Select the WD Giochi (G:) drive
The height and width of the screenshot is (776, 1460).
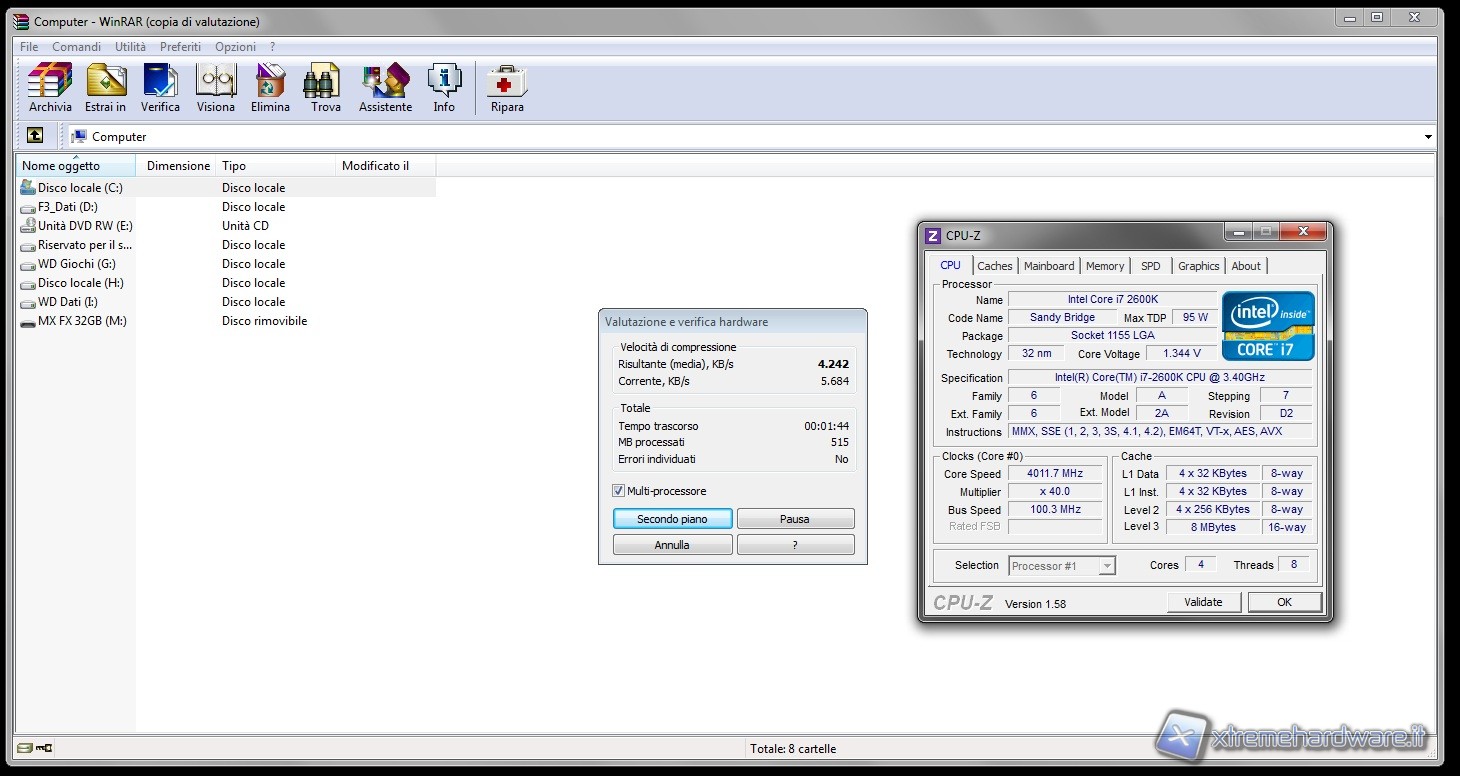coord(76,264)
